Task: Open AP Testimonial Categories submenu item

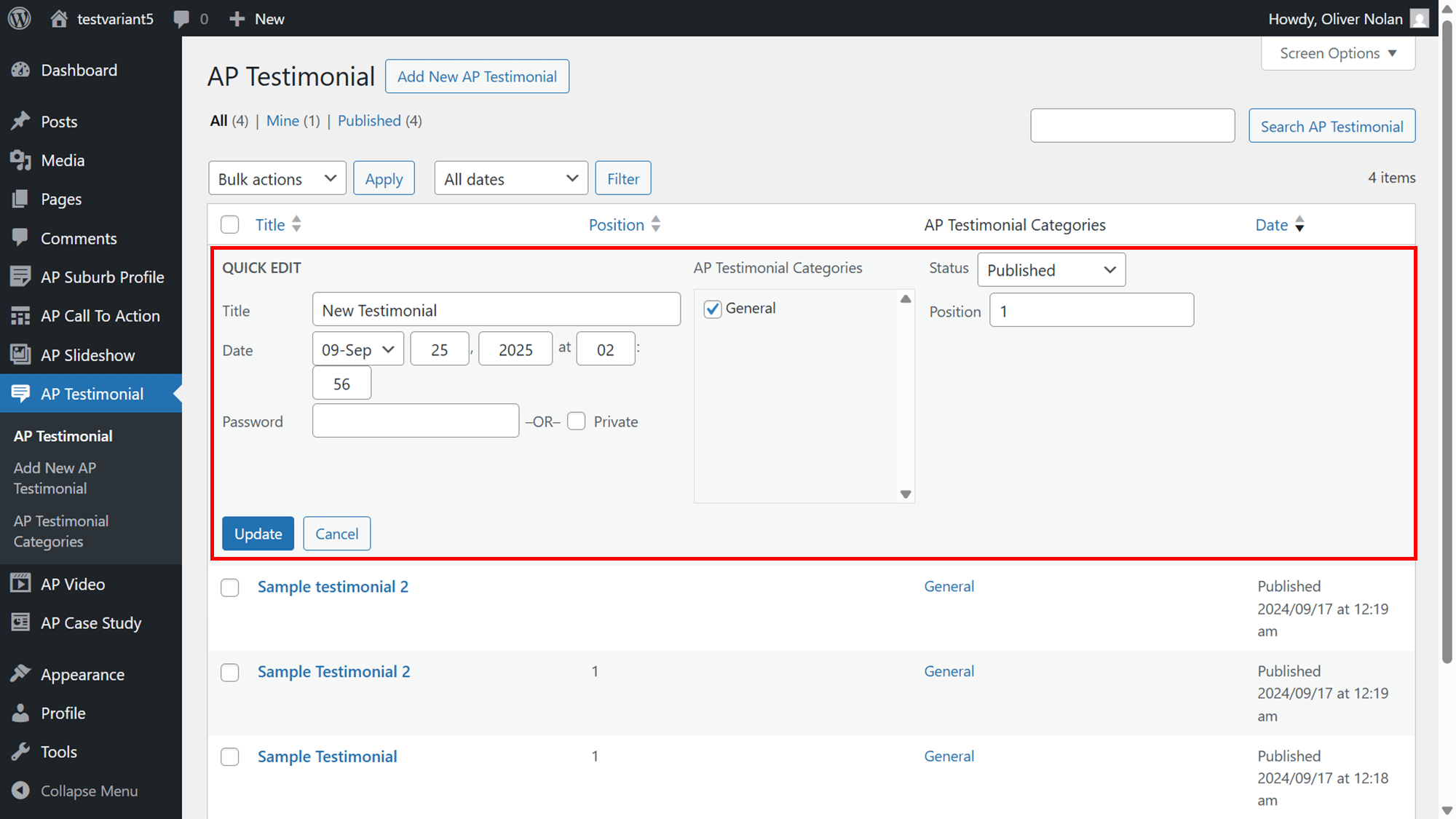Action: [x=61, y=531]
